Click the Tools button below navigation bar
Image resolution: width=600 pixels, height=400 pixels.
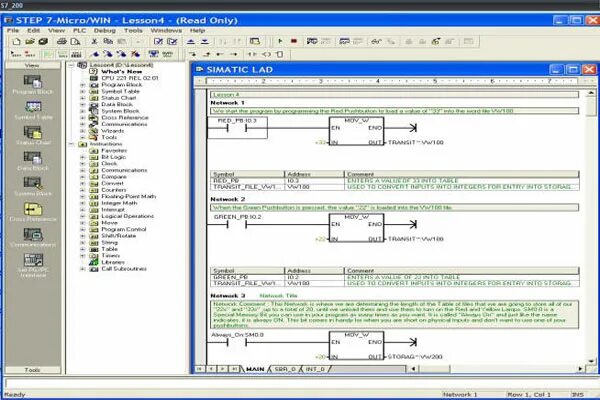(x=33, y=370)
